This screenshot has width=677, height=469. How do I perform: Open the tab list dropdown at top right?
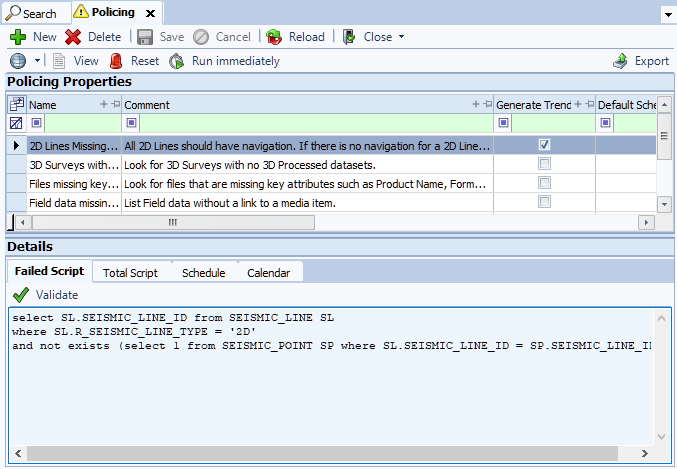[x=668, y=14]
